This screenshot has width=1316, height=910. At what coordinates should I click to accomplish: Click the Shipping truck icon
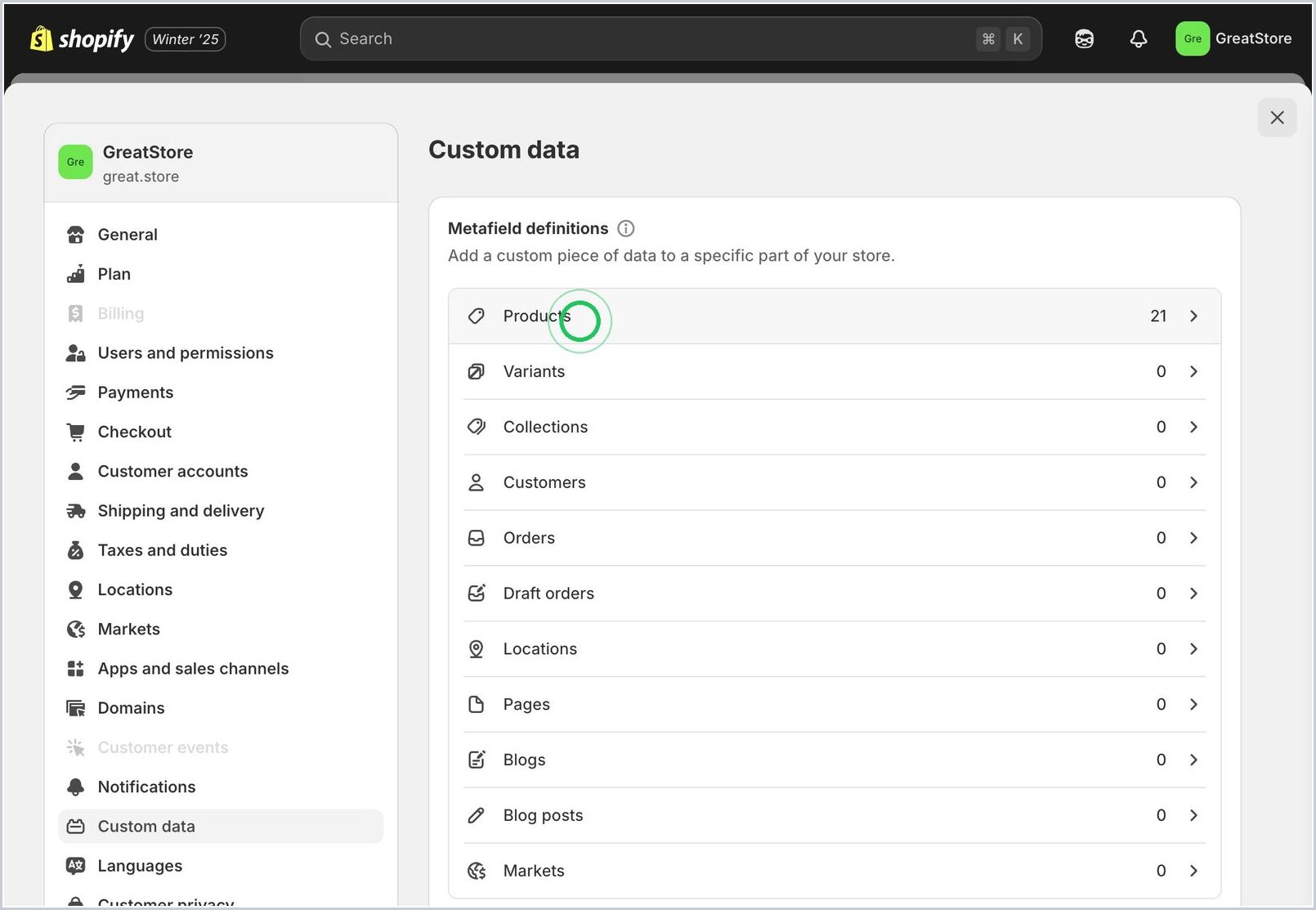75,511
